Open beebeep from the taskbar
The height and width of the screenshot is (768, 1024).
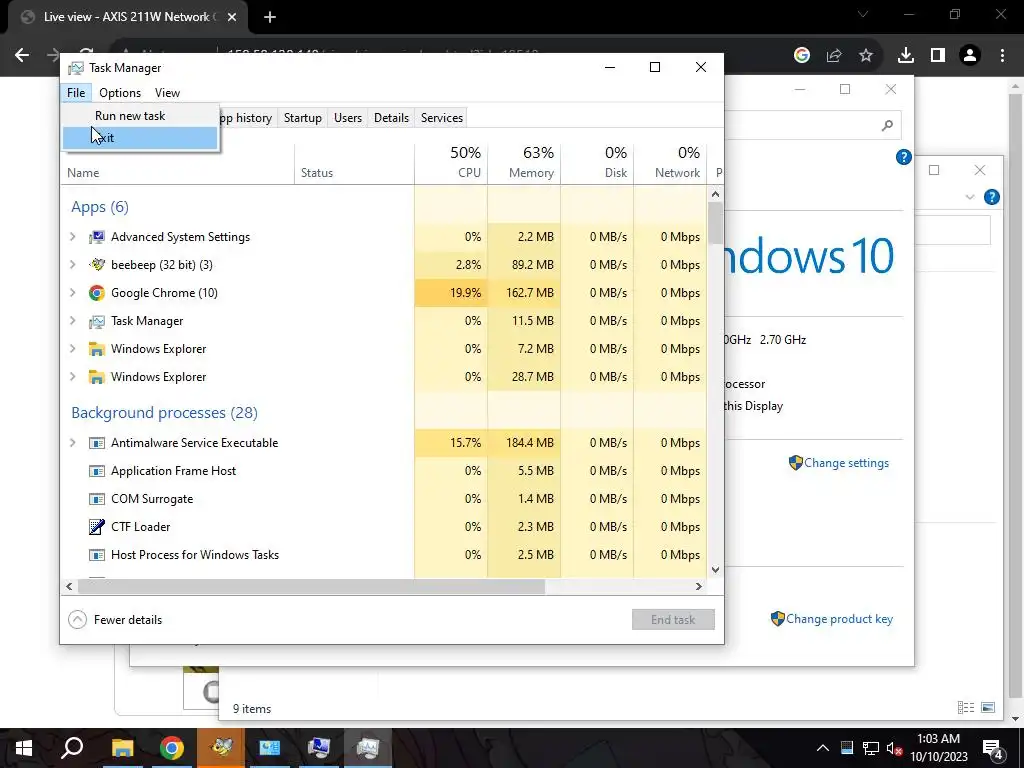[221, 748]
